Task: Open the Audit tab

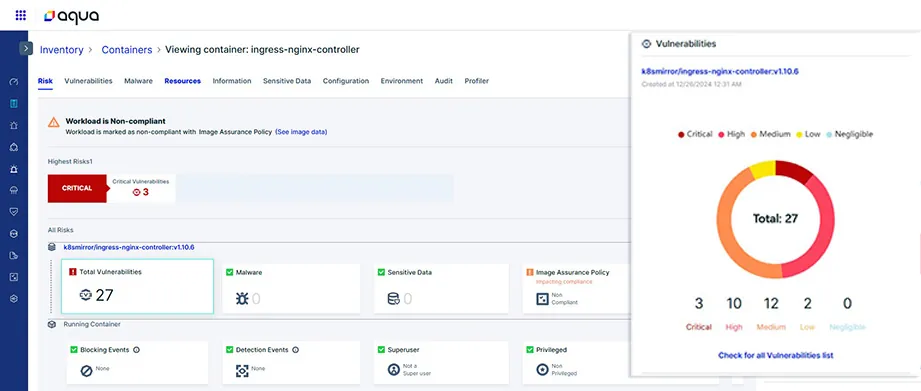Action: click(444, 81)
